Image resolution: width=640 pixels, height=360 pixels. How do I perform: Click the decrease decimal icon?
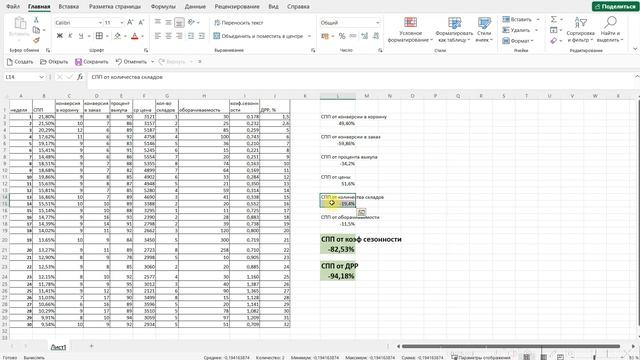point(376,36)
